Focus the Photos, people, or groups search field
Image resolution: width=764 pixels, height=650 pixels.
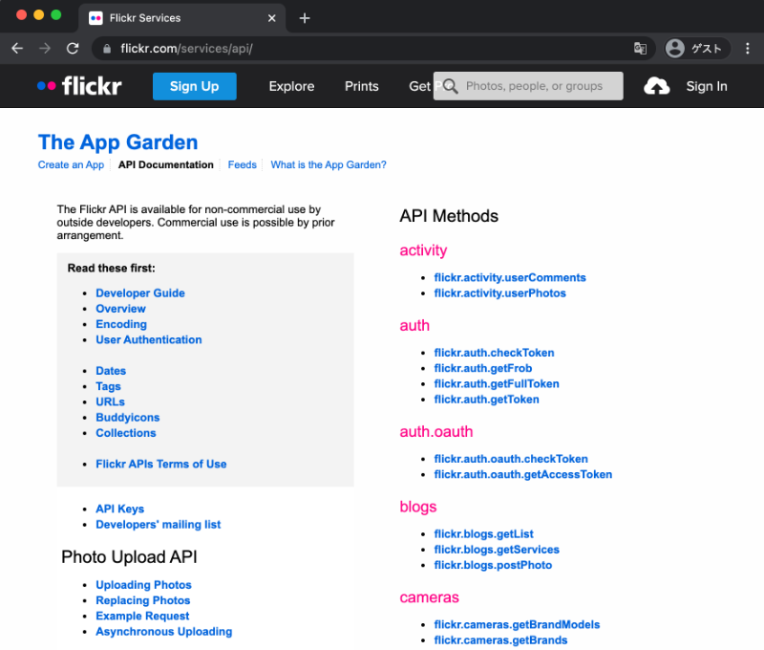(540, 86)
